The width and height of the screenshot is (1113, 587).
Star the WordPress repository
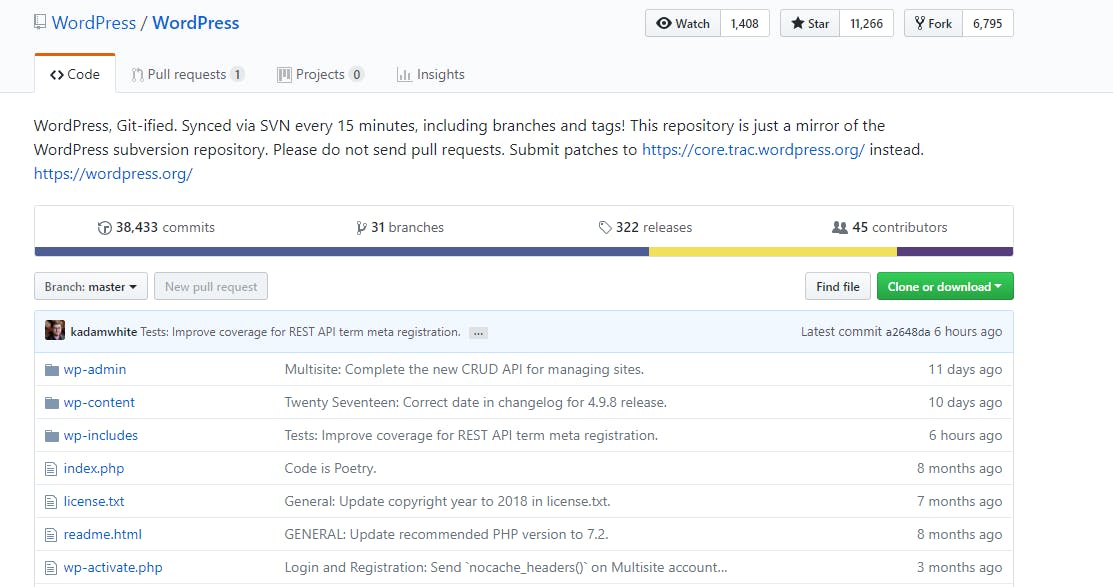[810, 23]
